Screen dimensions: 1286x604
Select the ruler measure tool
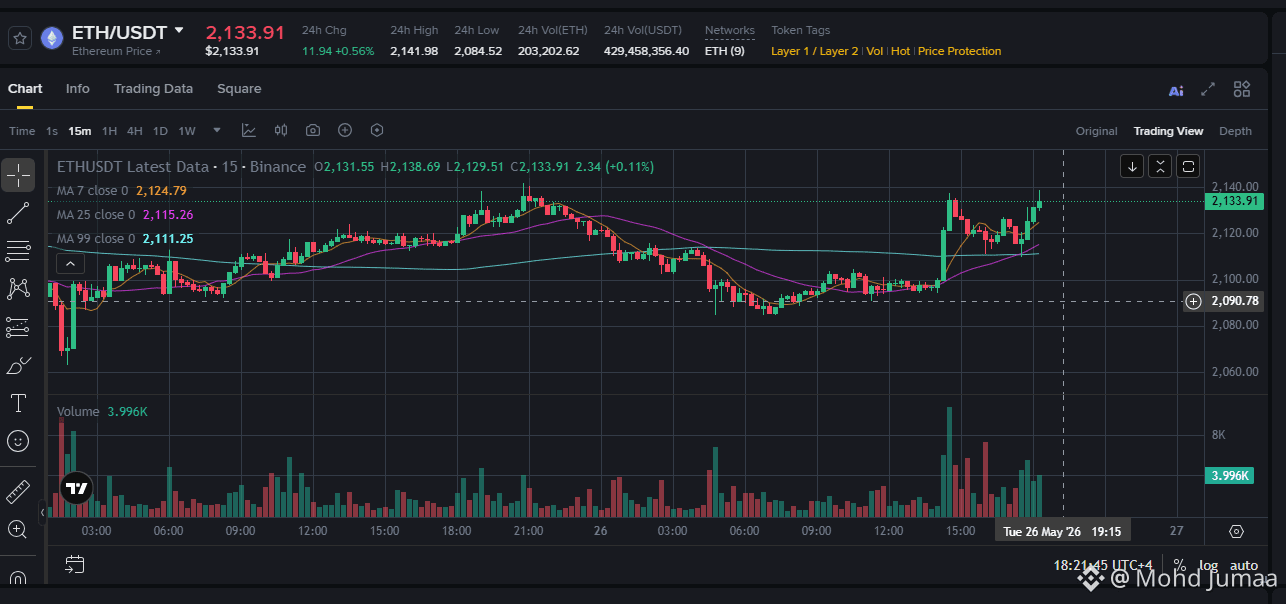click(18, 491)
